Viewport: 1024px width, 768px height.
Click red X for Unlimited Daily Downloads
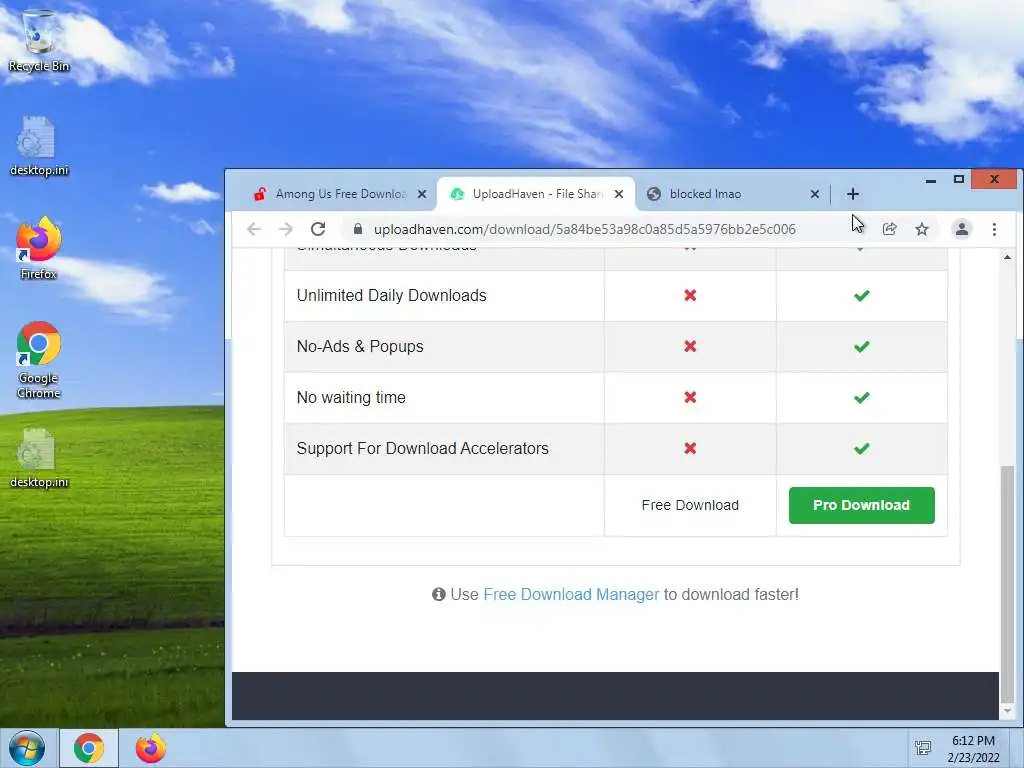[690, 296]
